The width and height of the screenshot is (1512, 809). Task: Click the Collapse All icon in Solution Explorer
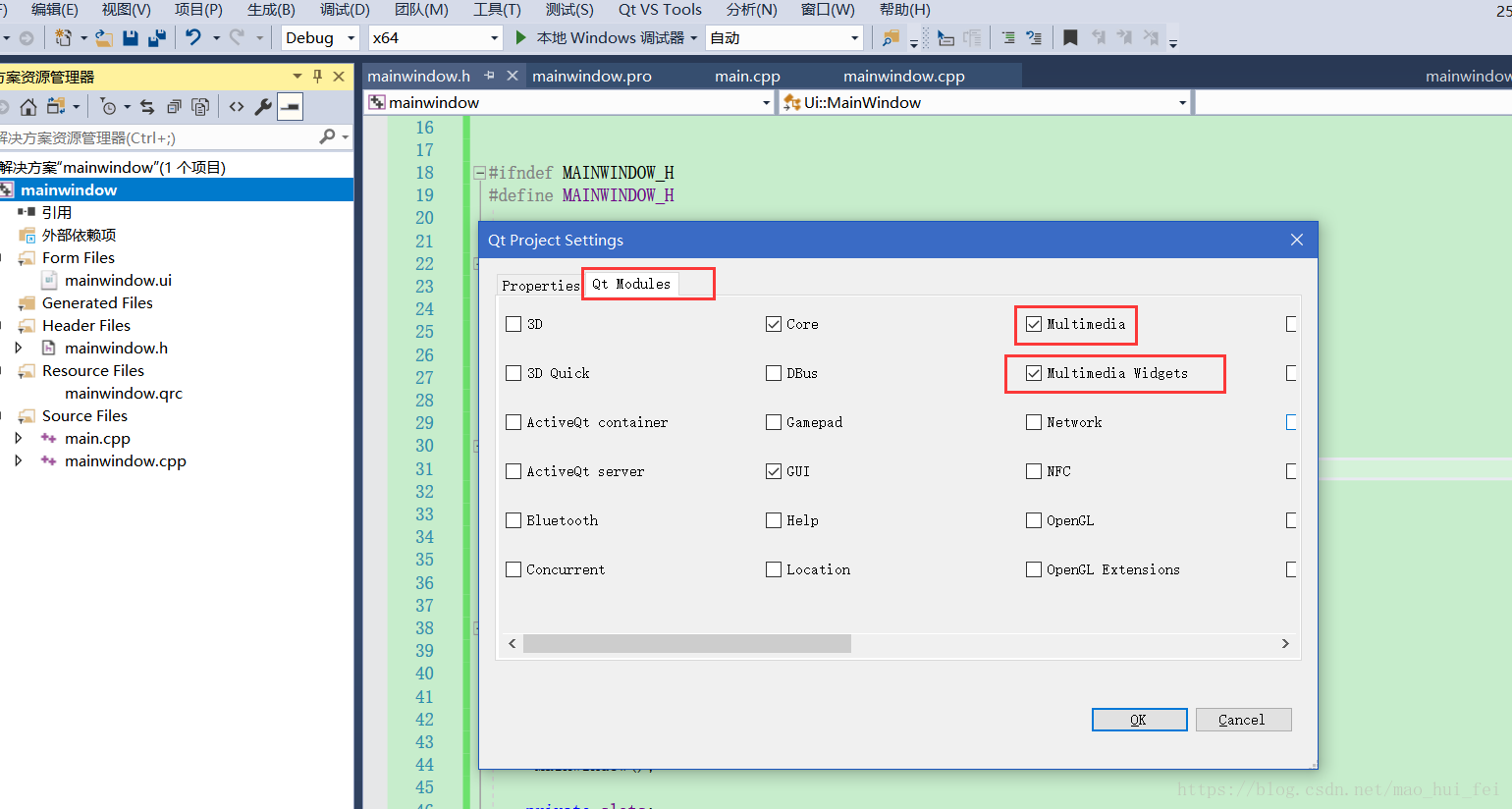pyautogui.click(x=174, y=106)
